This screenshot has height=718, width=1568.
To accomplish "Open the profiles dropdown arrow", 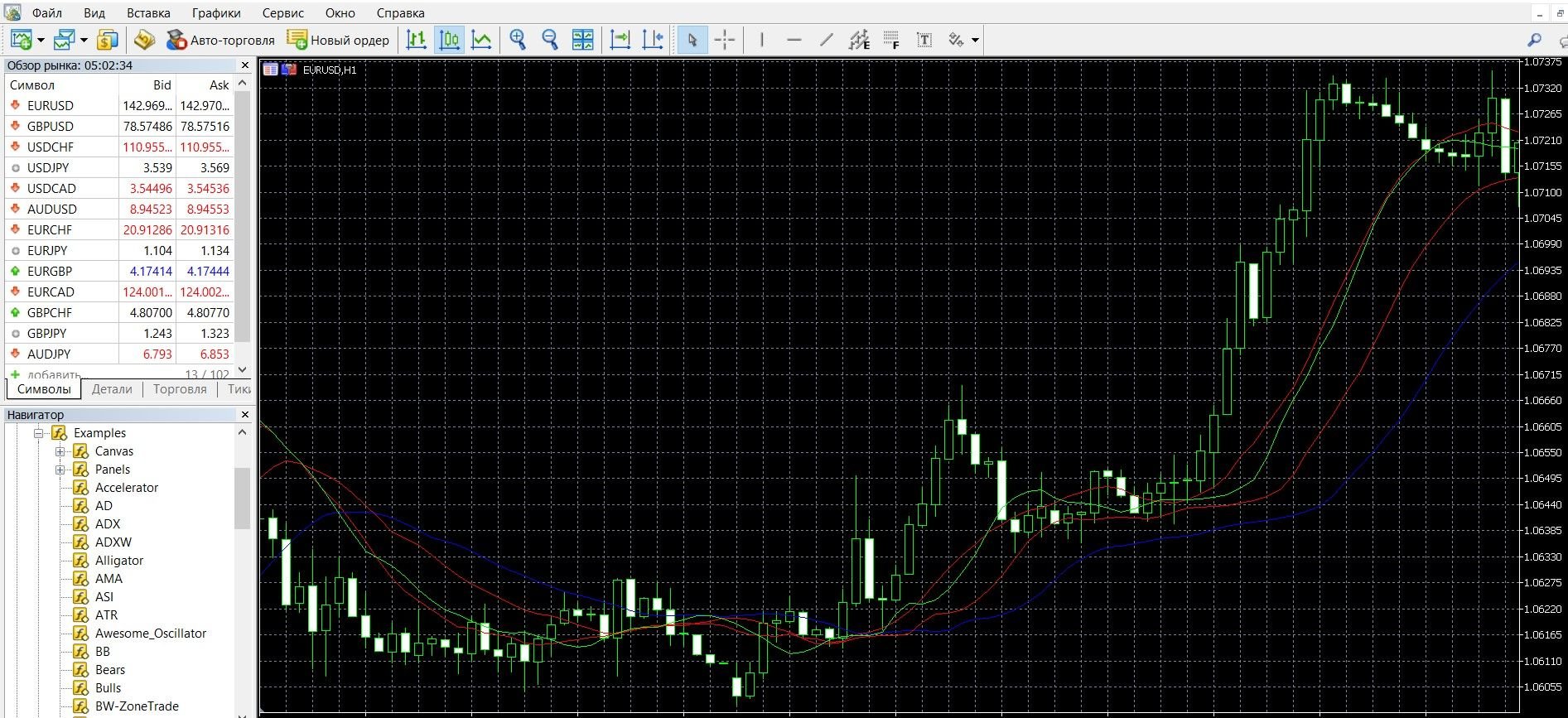I will (84, 40).
